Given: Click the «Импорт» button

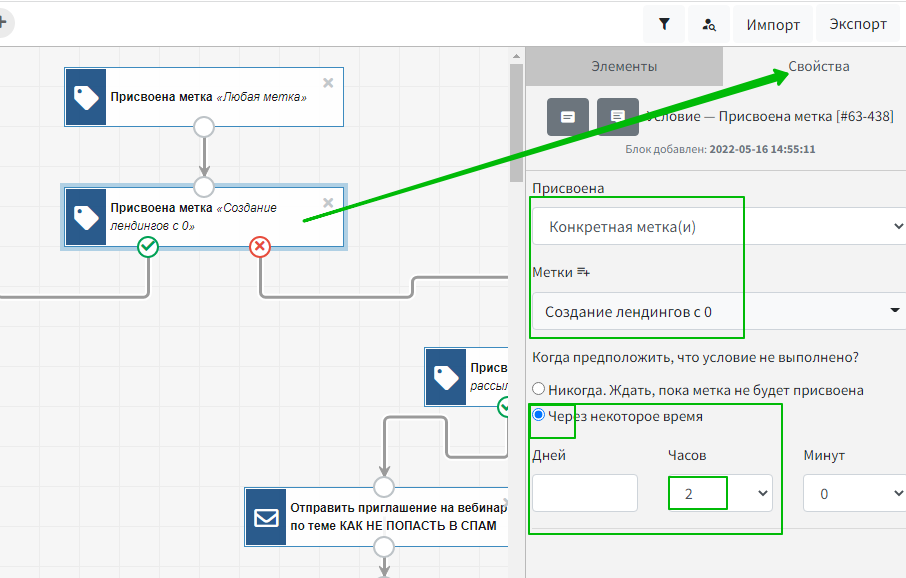Looking at the screenshot, I should pos(773,24).
